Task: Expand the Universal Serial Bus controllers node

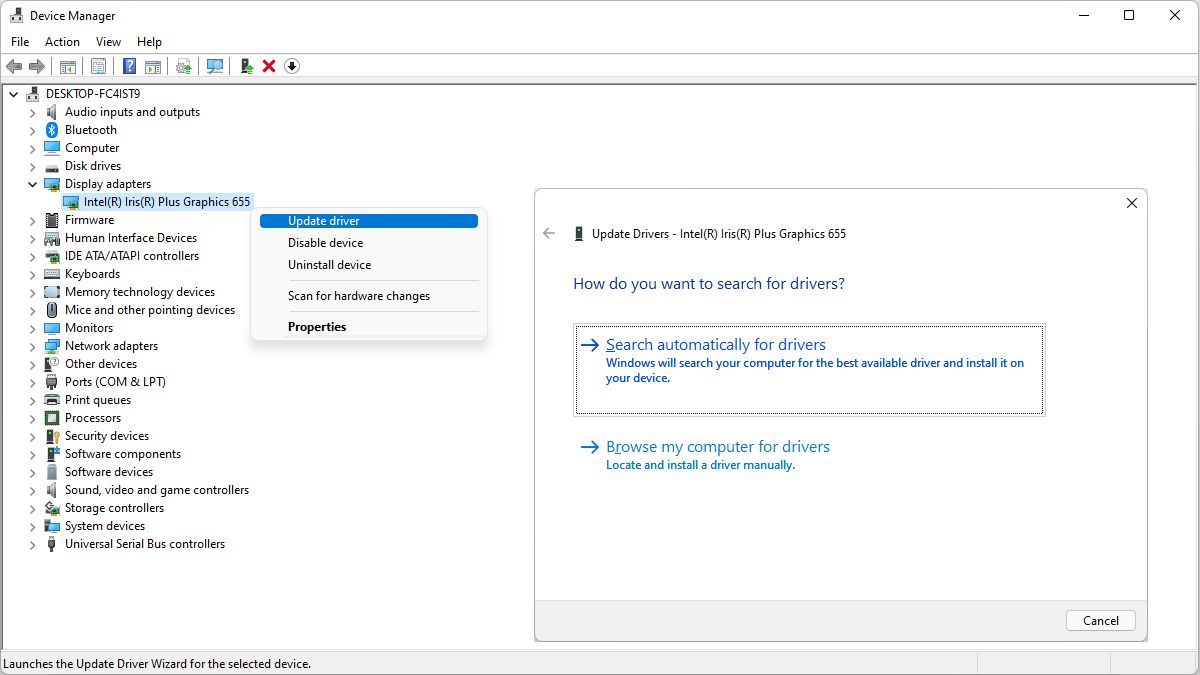Action: 32,544
